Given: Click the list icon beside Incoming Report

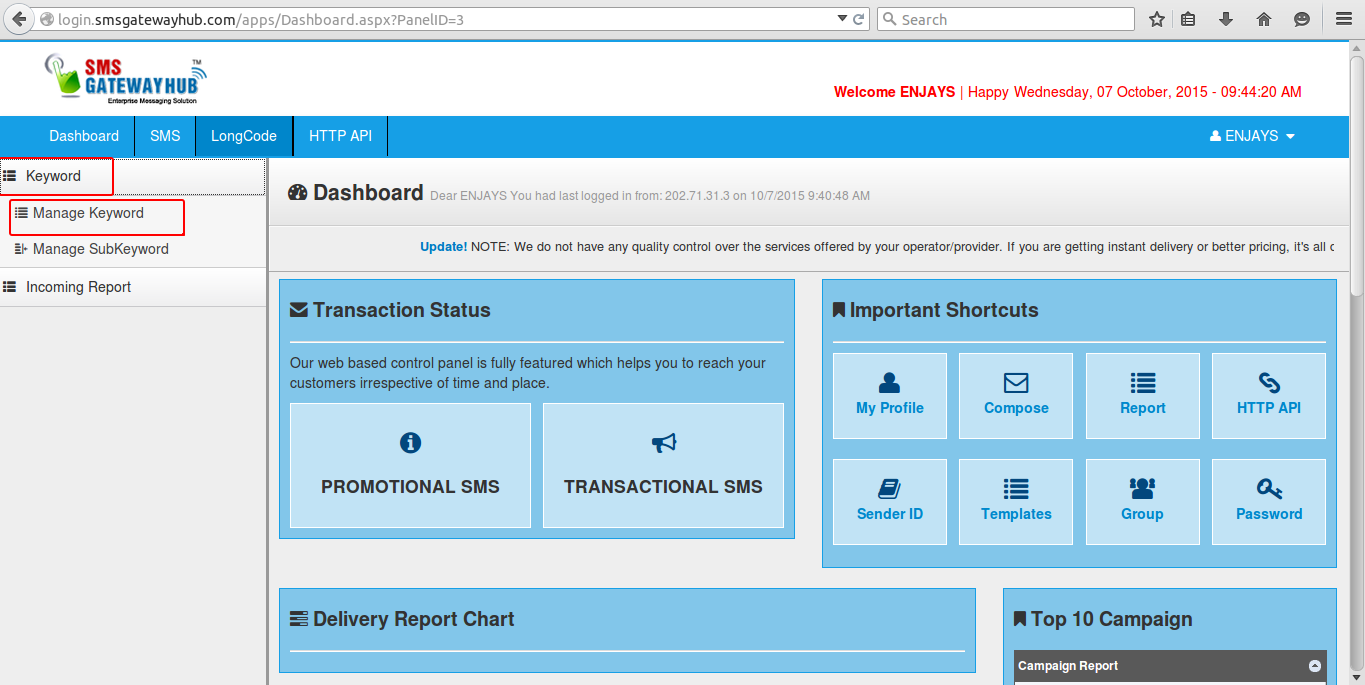Looking at the screenshot, I should [x=10, y=287].
